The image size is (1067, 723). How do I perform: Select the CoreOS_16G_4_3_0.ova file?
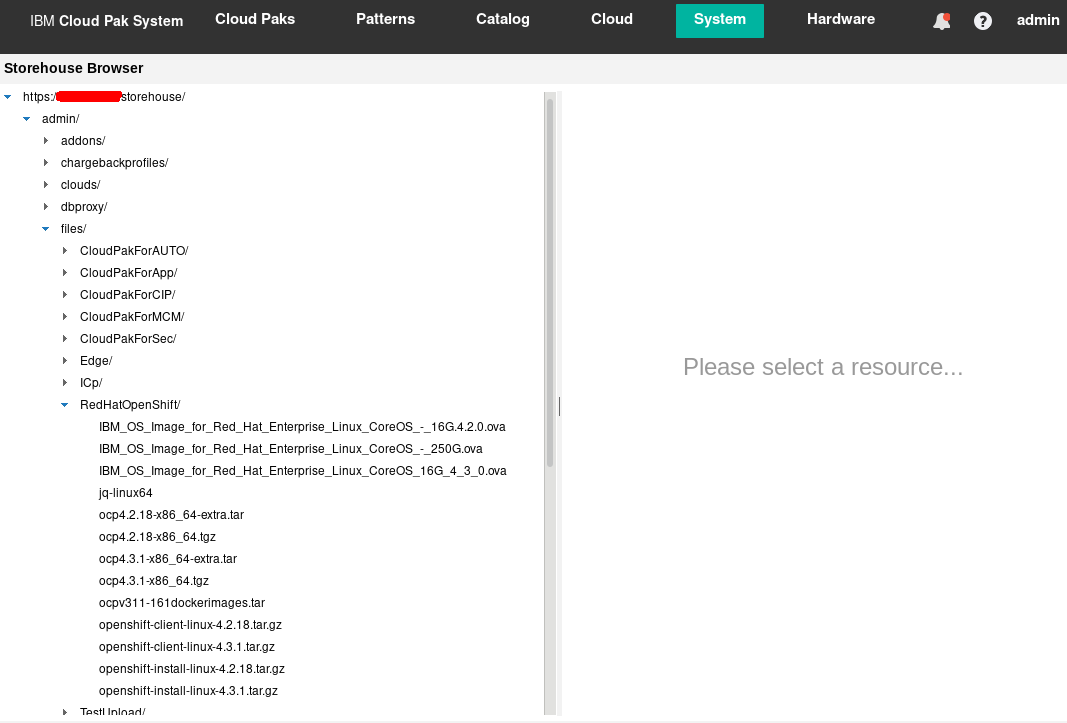point(303,470)
